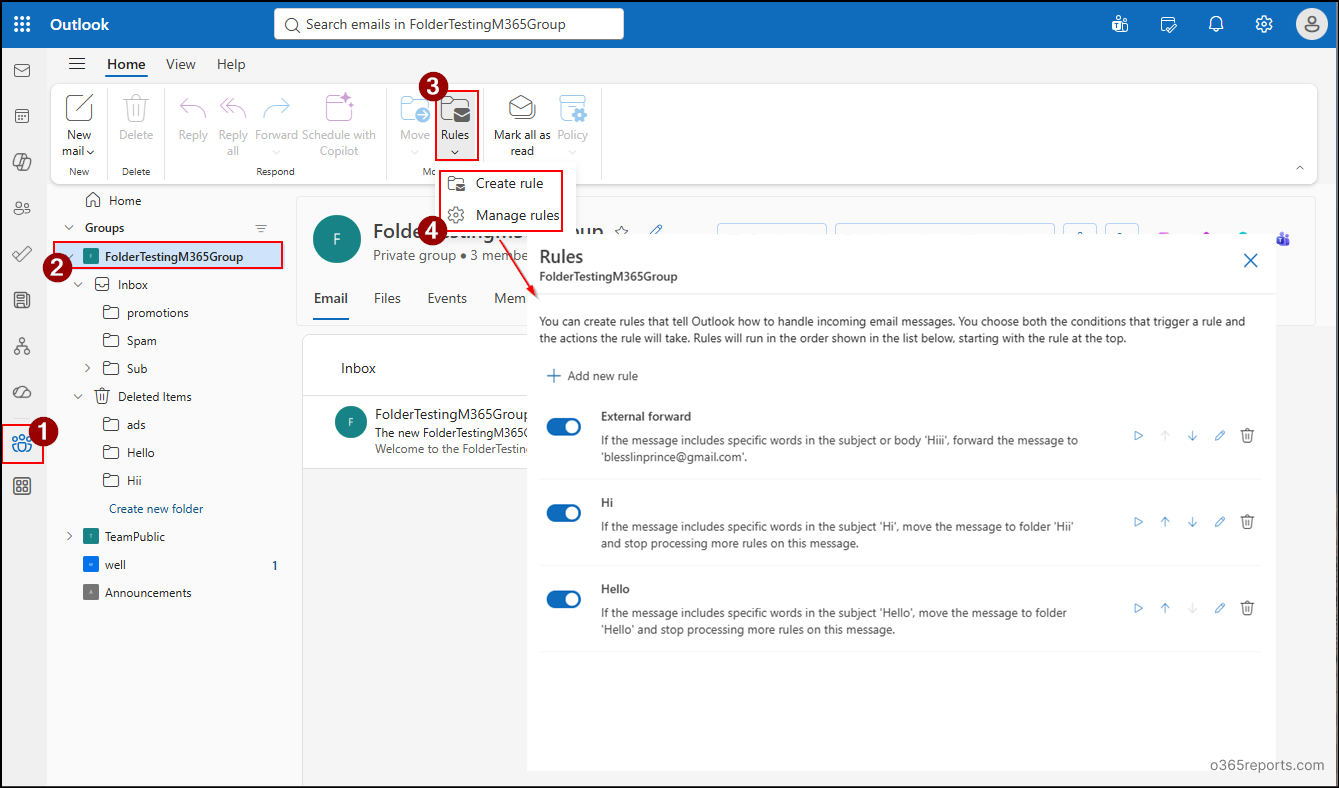Open Settings gear in top bar

(x=1264, y=24)
